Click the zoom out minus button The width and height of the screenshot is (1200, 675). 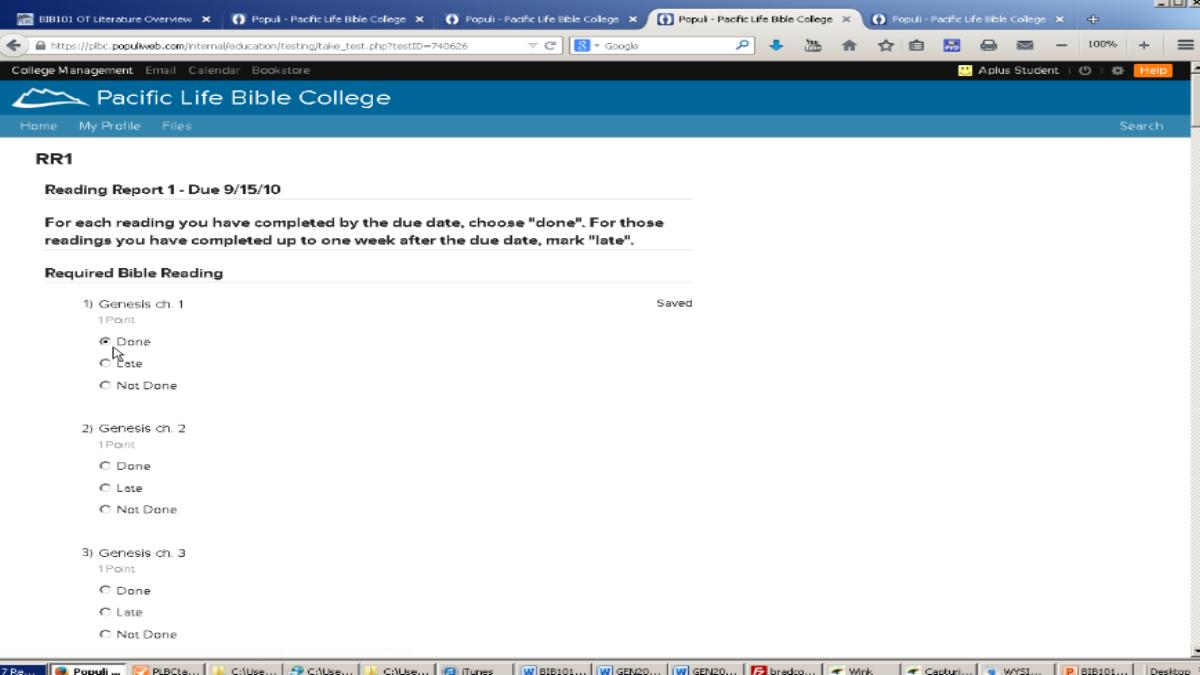click(x=1061, y=45)
